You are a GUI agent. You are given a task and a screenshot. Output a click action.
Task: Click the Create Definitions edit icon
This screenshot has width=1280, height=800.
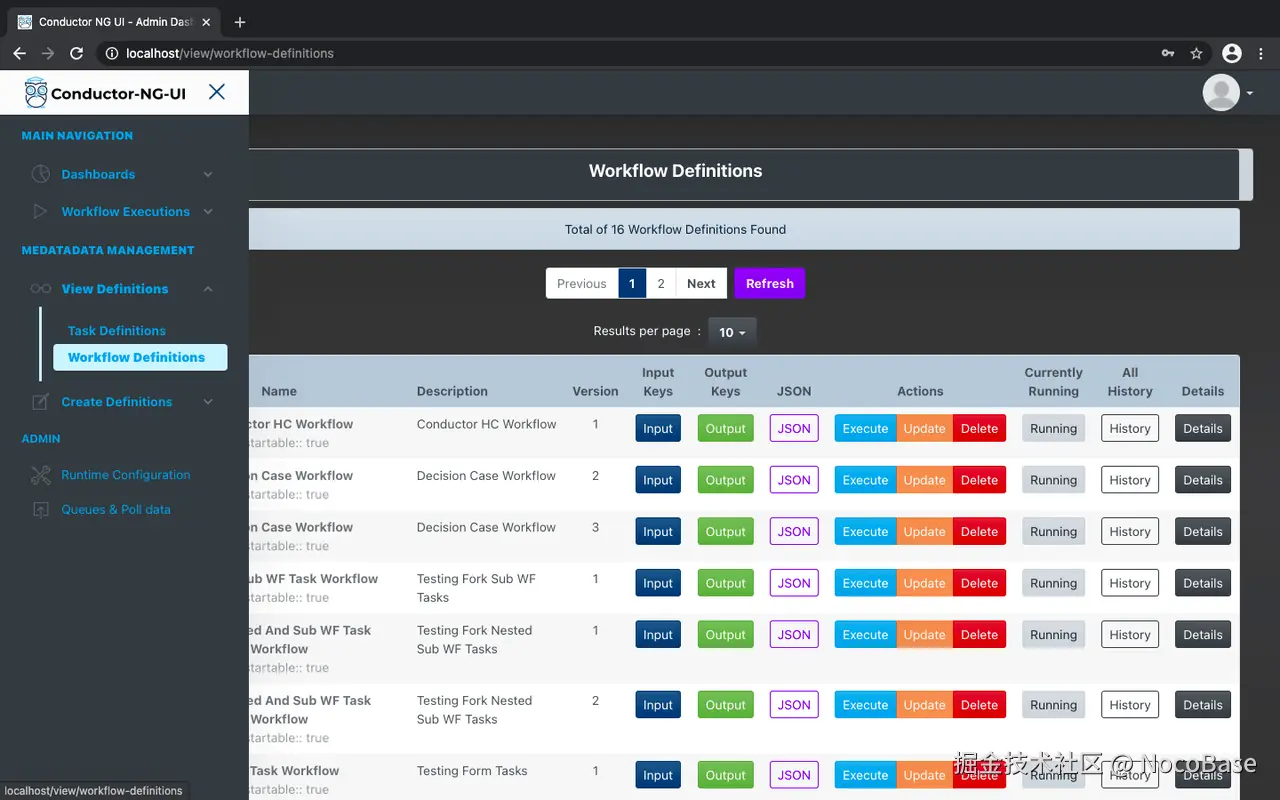[x=40, y=402]
